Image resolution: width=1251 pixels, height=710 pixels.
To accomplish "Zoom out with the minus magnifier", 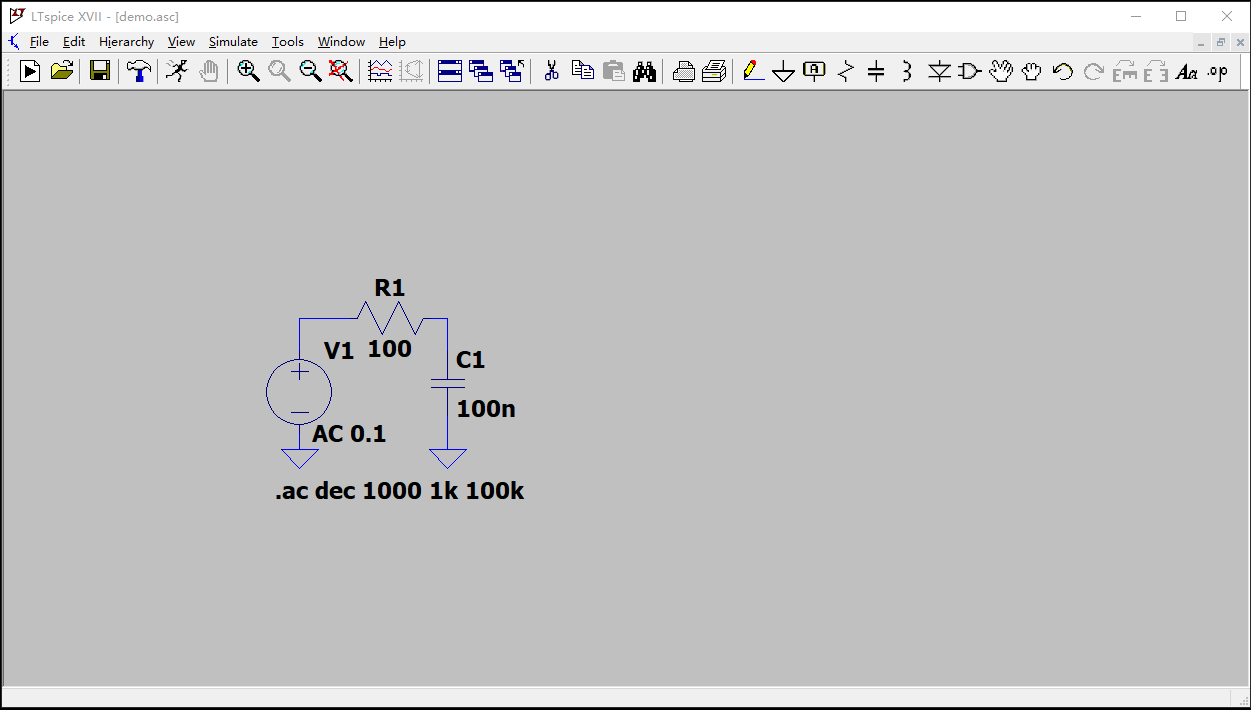I will tap(310, 71).
